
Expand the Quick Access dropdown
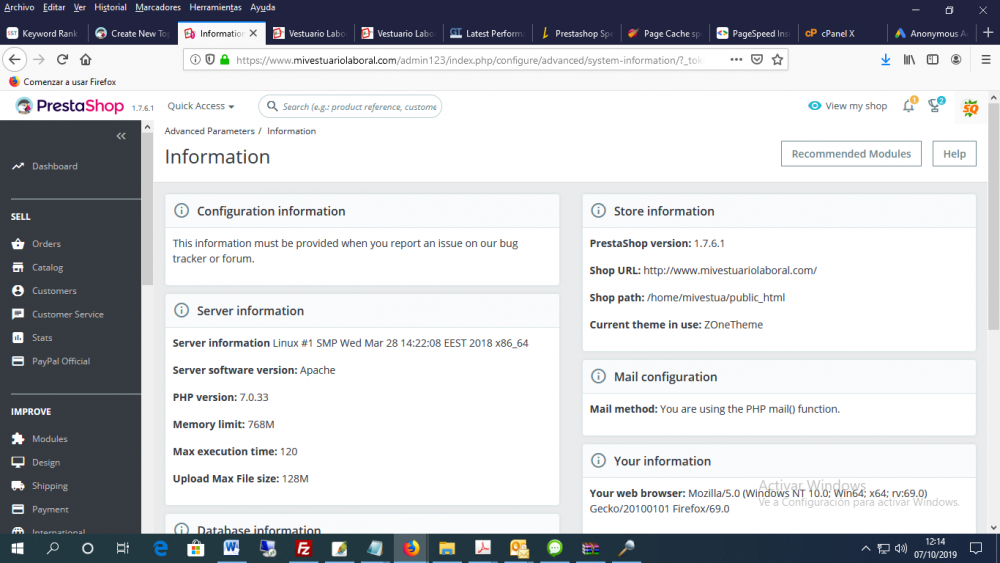(200, 106)
